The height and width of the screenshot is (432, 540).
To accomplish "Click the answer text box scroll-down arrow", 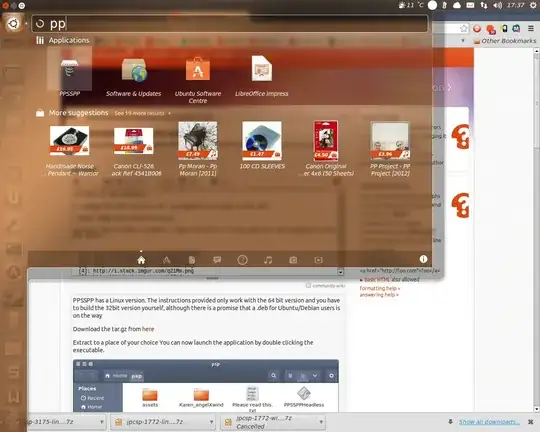I will tap(340, 272).
